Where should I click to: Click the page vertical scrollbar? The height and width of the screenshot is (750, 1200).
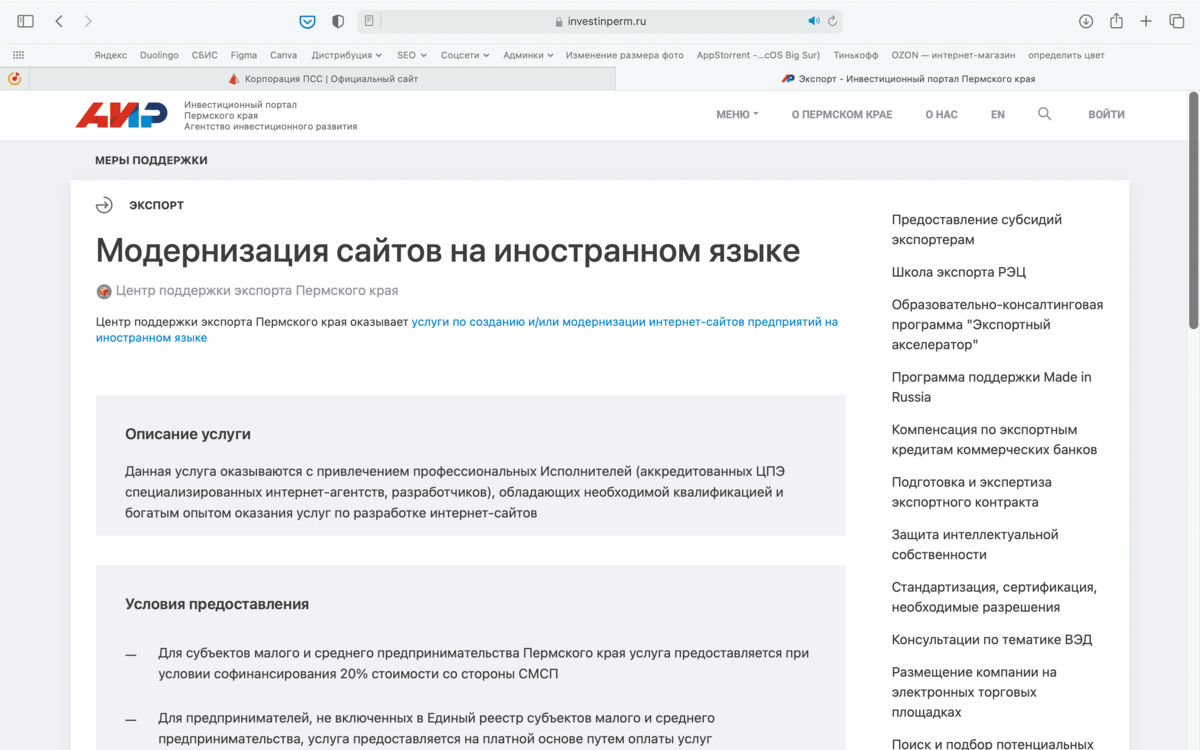pos(1193,210)
